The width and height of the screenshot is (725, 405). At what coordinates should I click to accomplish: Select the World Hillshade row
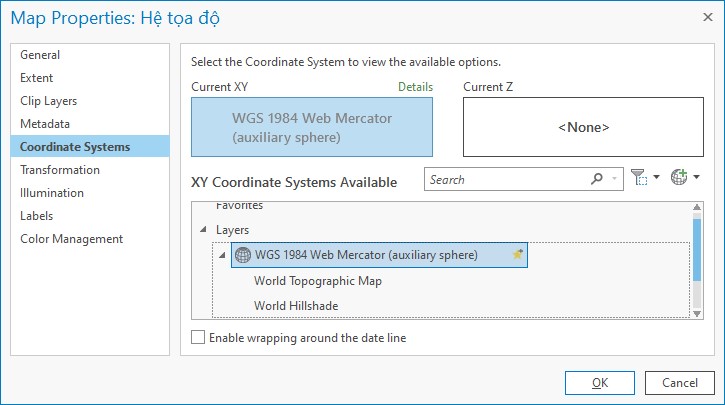296,306
